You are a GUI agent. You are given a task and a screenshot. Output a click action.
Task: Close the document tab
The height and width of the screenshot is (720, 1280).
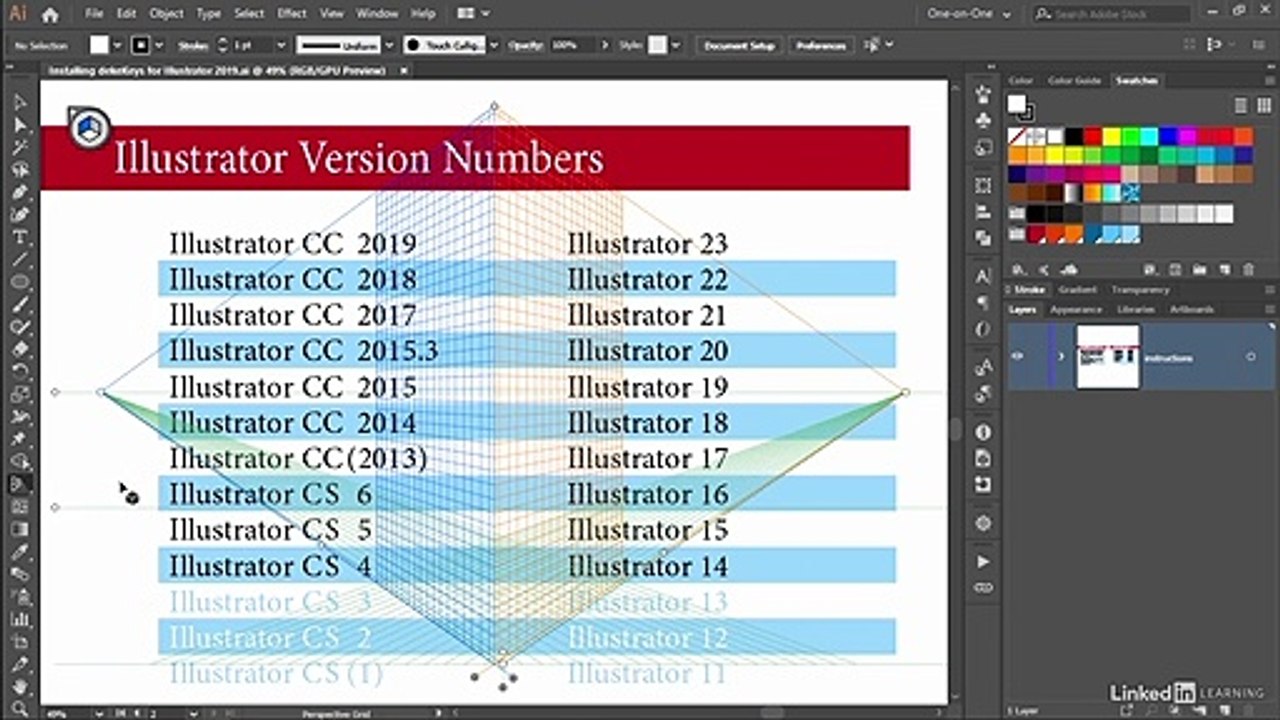(403, 71)
